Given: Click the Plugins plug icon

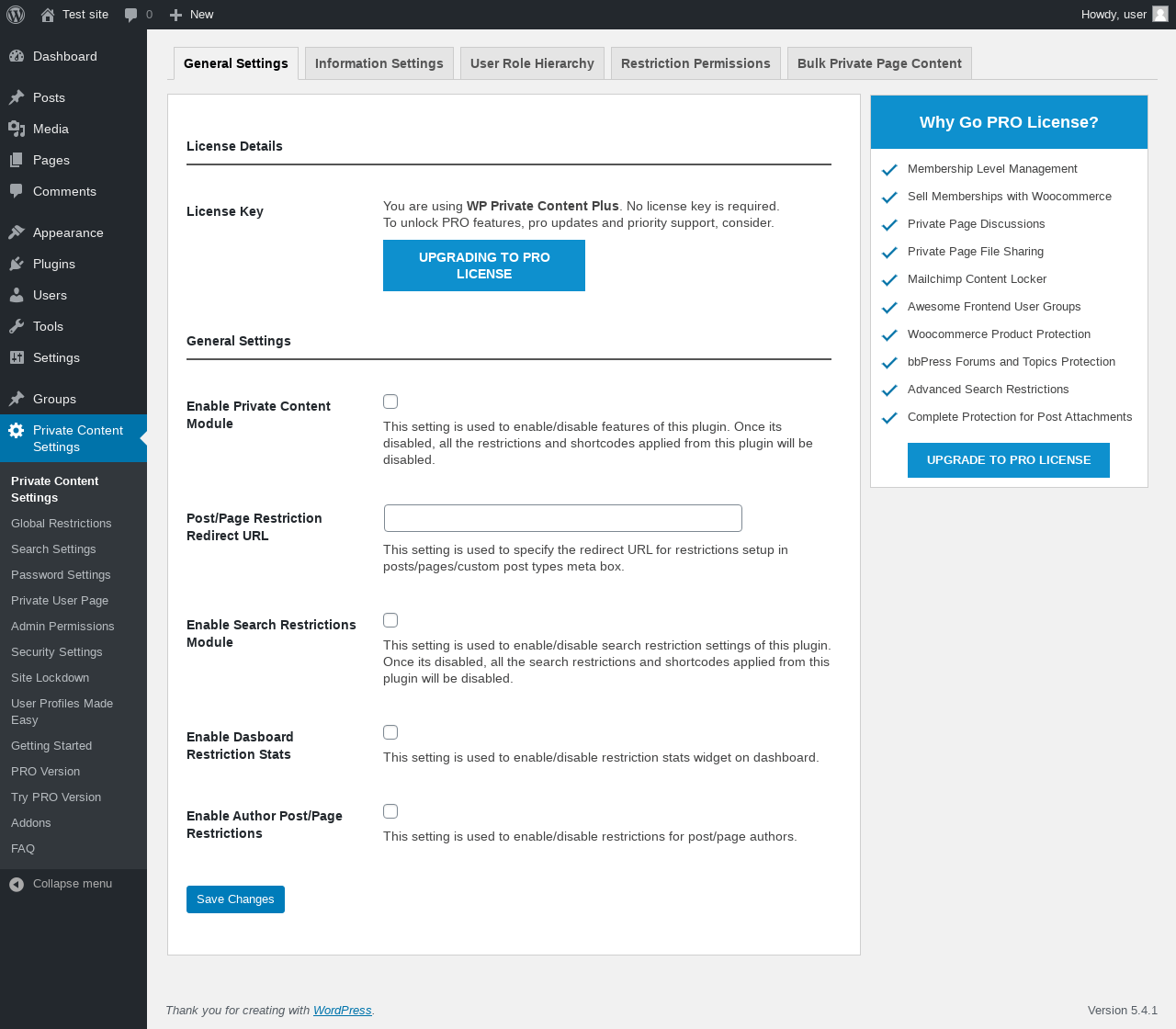Looking at the screenshot, I should click(x=17, y=264).
